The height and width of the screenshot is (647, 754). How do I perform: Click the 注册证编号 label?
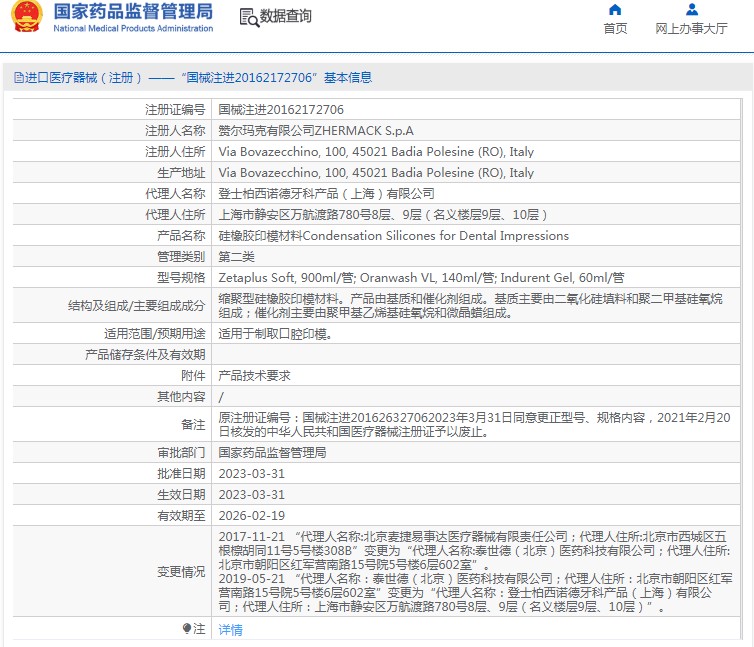pos(175,110)
